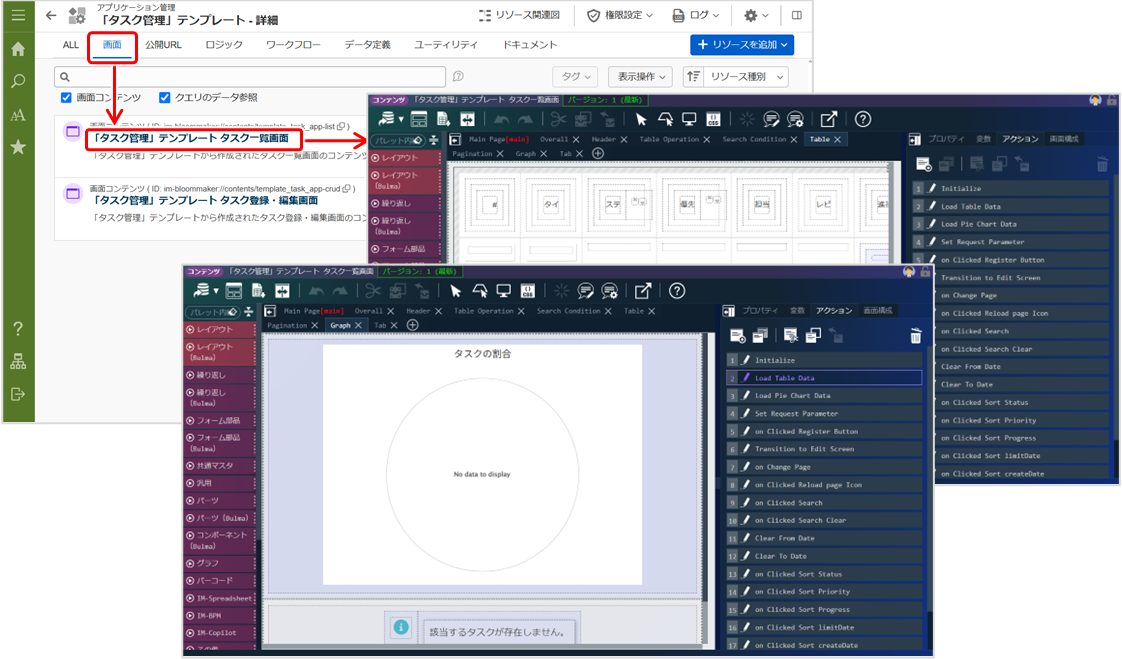Open help circle icon in the Graph designer toolbar

pyautogui.click(x=677, y=291)
